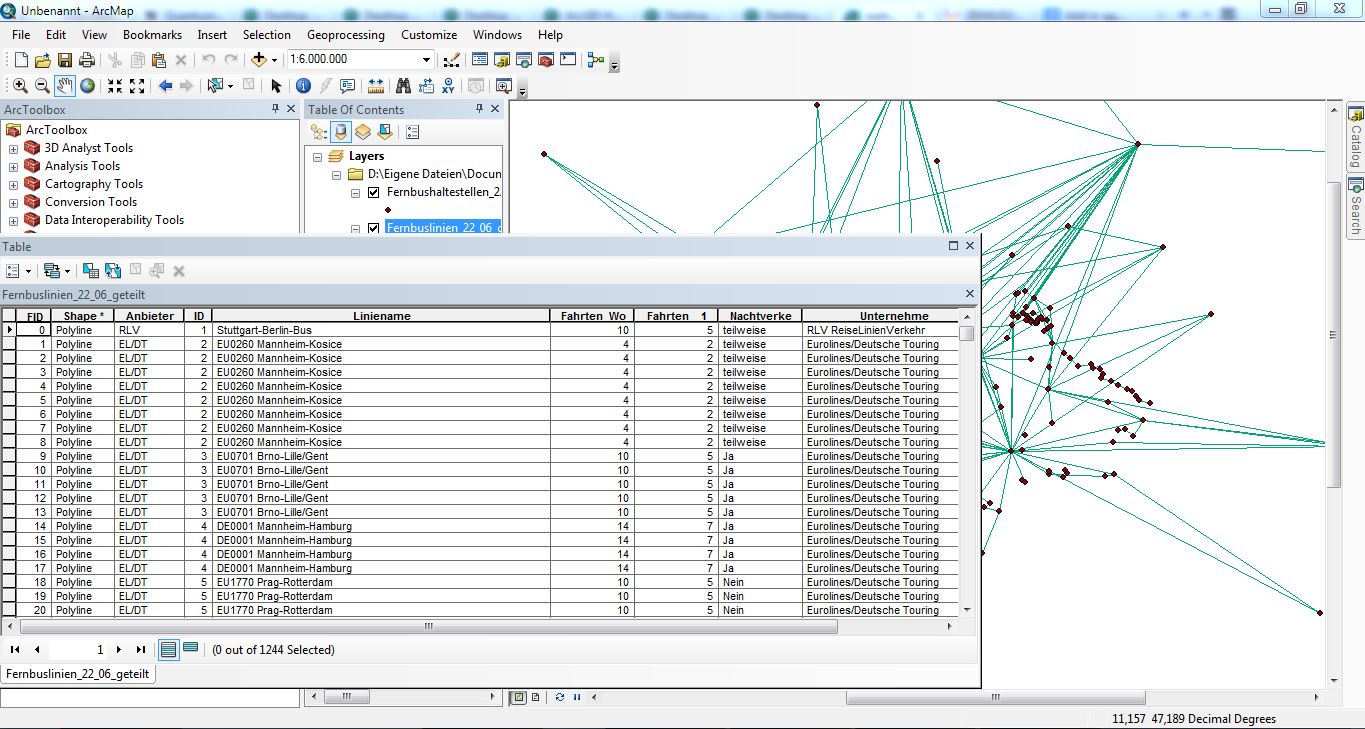Select the Zoom In tool
The height and width of the screenshot is (729, 1365).
click(20, 86)
